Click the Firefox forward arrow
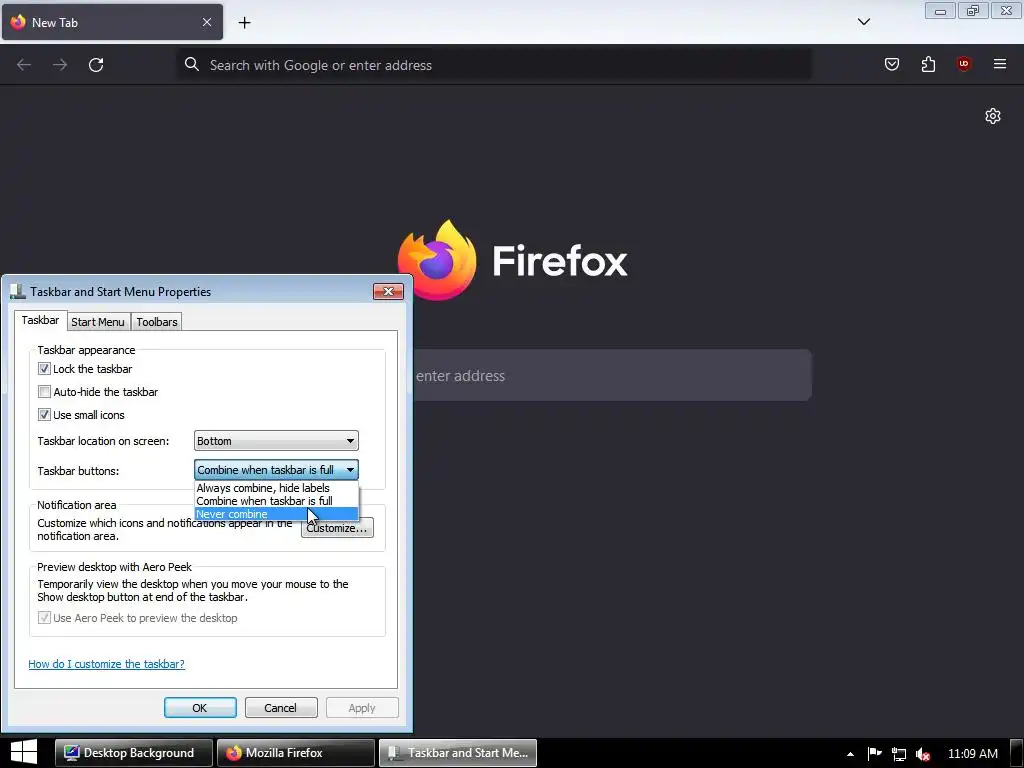This screenshot has height=768, width=1024. pos(60,65)
